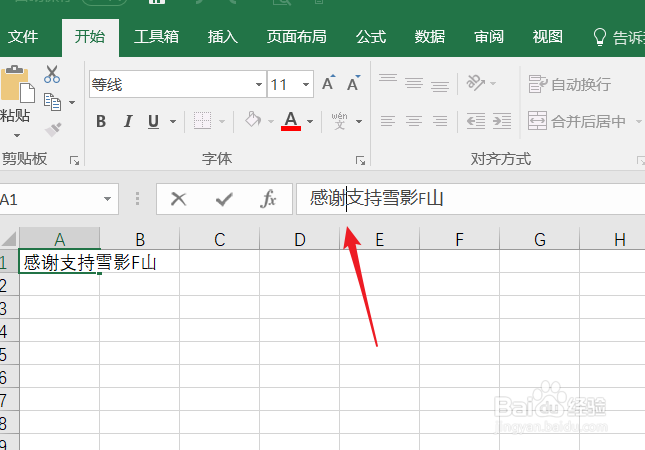The width and height of the screenshot is (645, 450).
Task: Expand phonetic guide dropdown arrow
Action: pyautogui.click(x=359, y=121)
